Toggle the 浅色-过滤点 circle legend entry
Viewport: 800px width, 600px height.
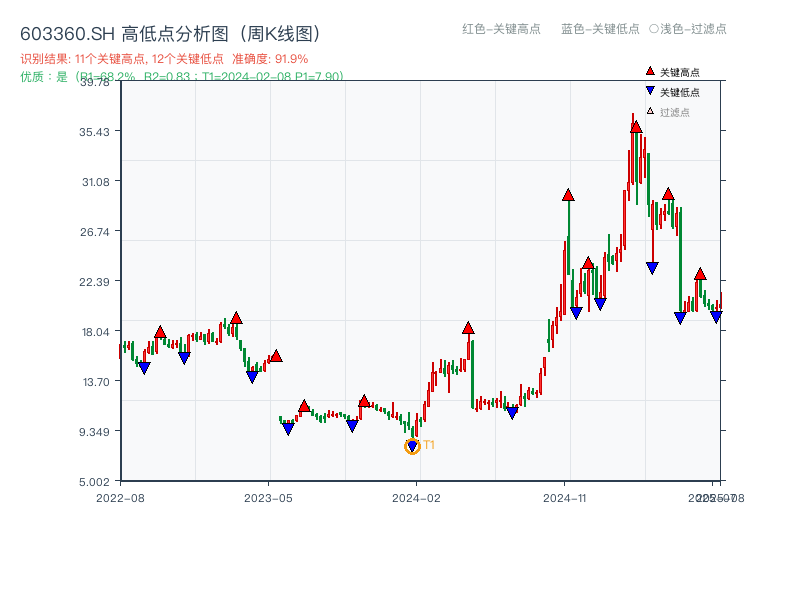[x=688, y=29]
